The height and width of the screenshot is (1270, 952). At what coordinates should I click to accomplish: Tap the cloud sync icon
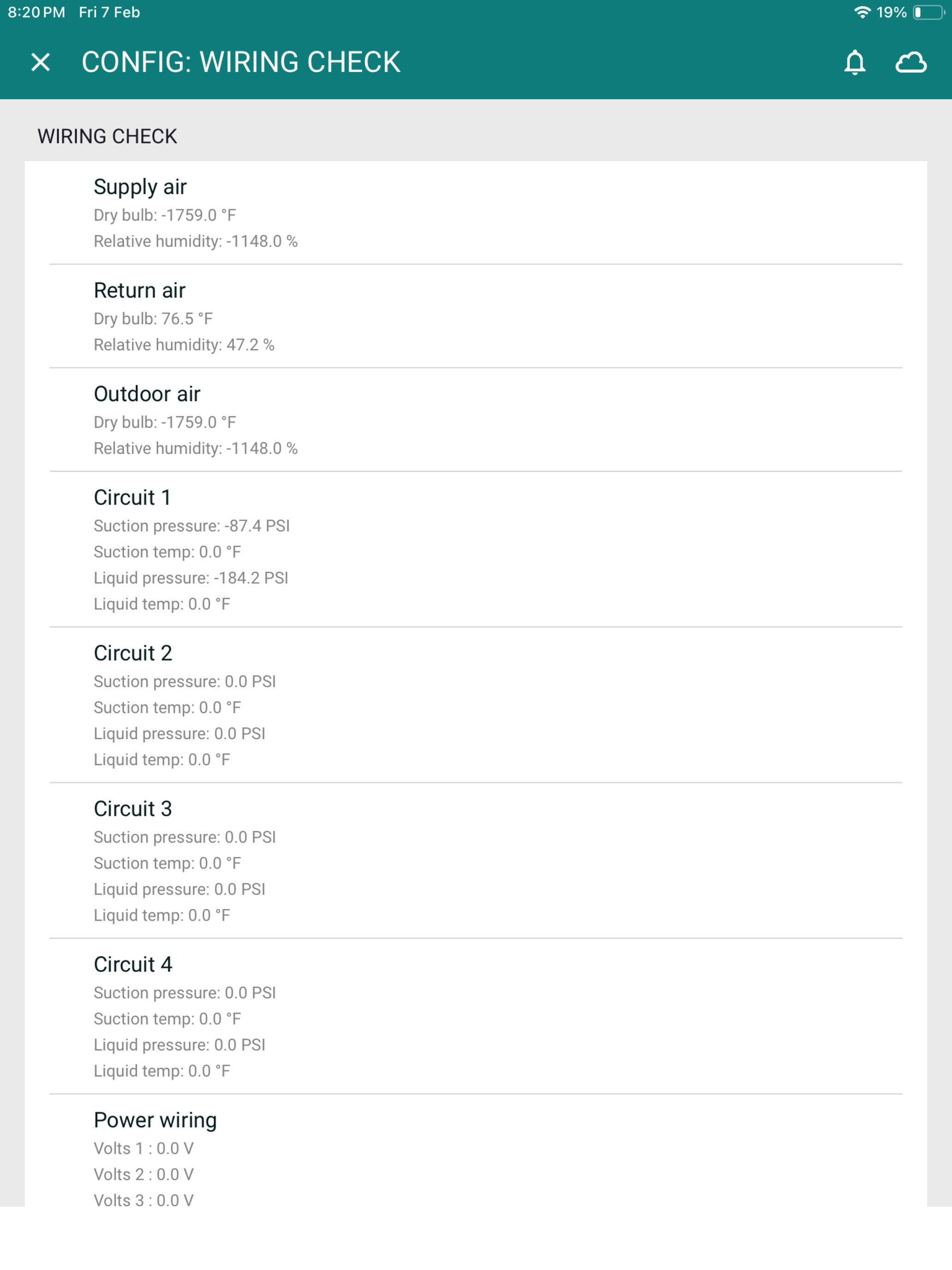[x=910, y=62]
